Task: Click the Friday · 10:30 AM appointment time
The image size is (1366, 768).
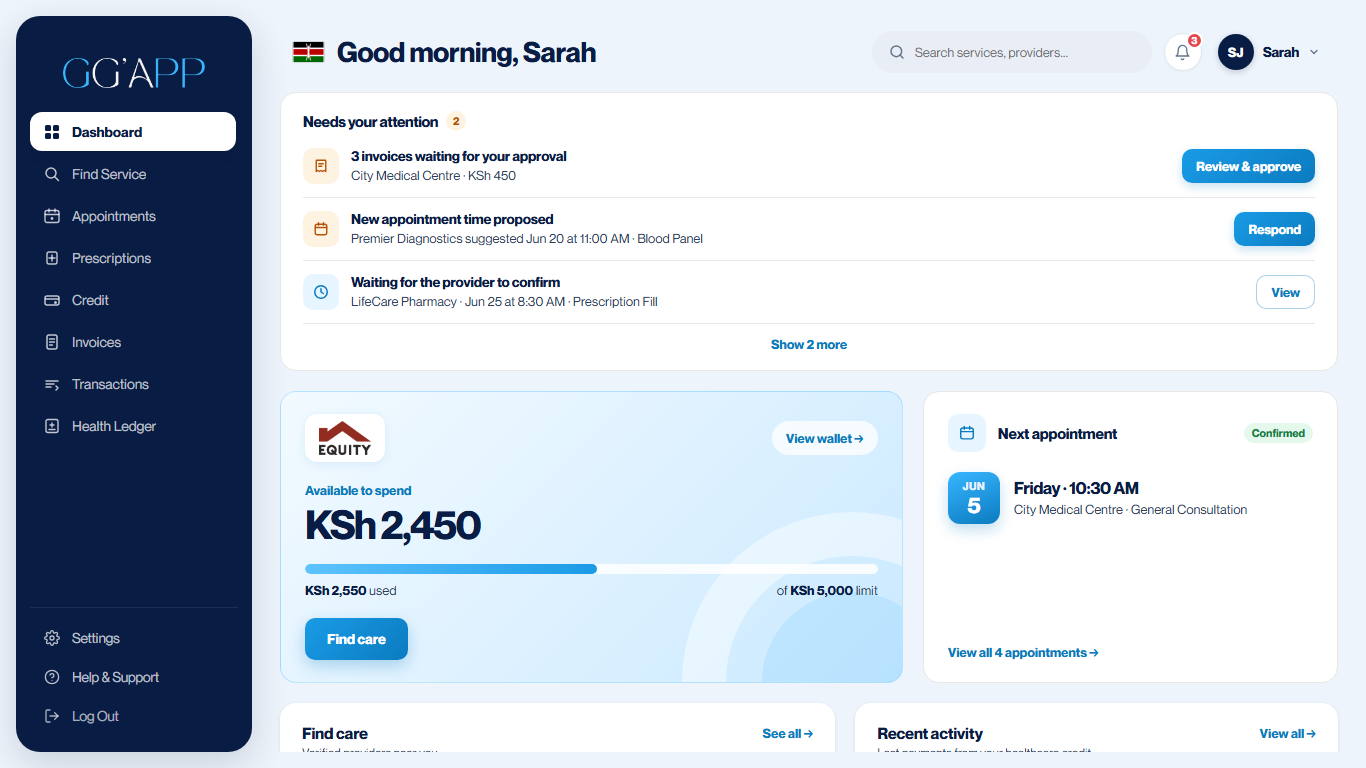Action: 1076,488
